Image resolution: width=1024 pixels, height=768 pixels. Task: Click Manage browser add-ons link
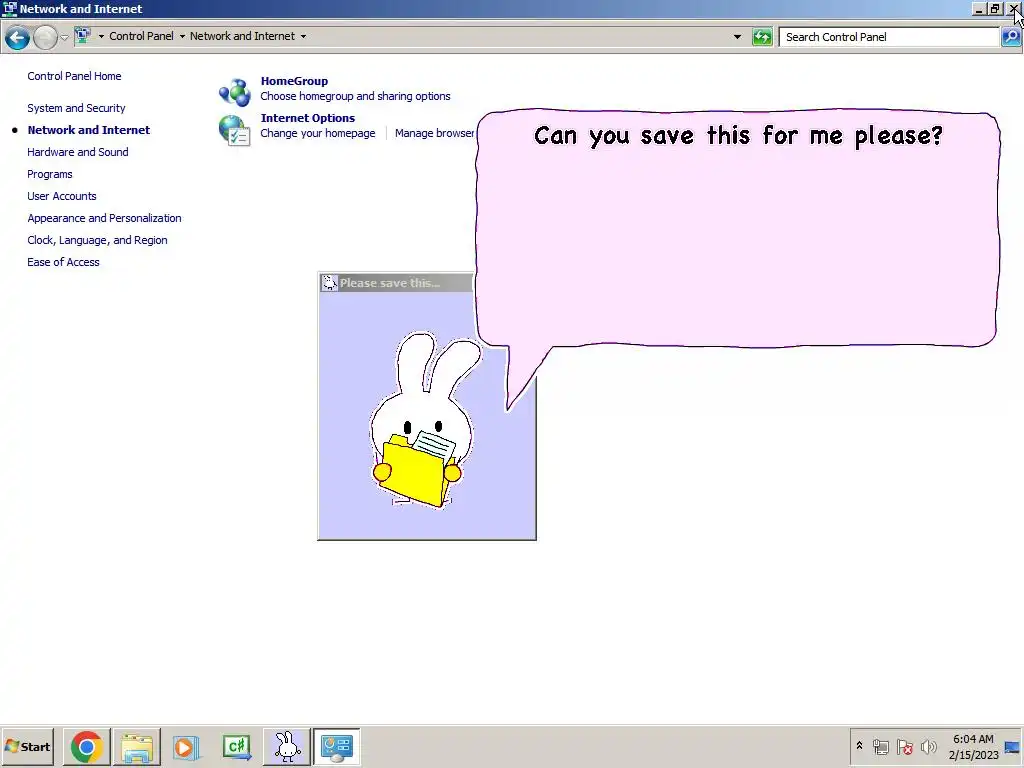click(435, 133)
